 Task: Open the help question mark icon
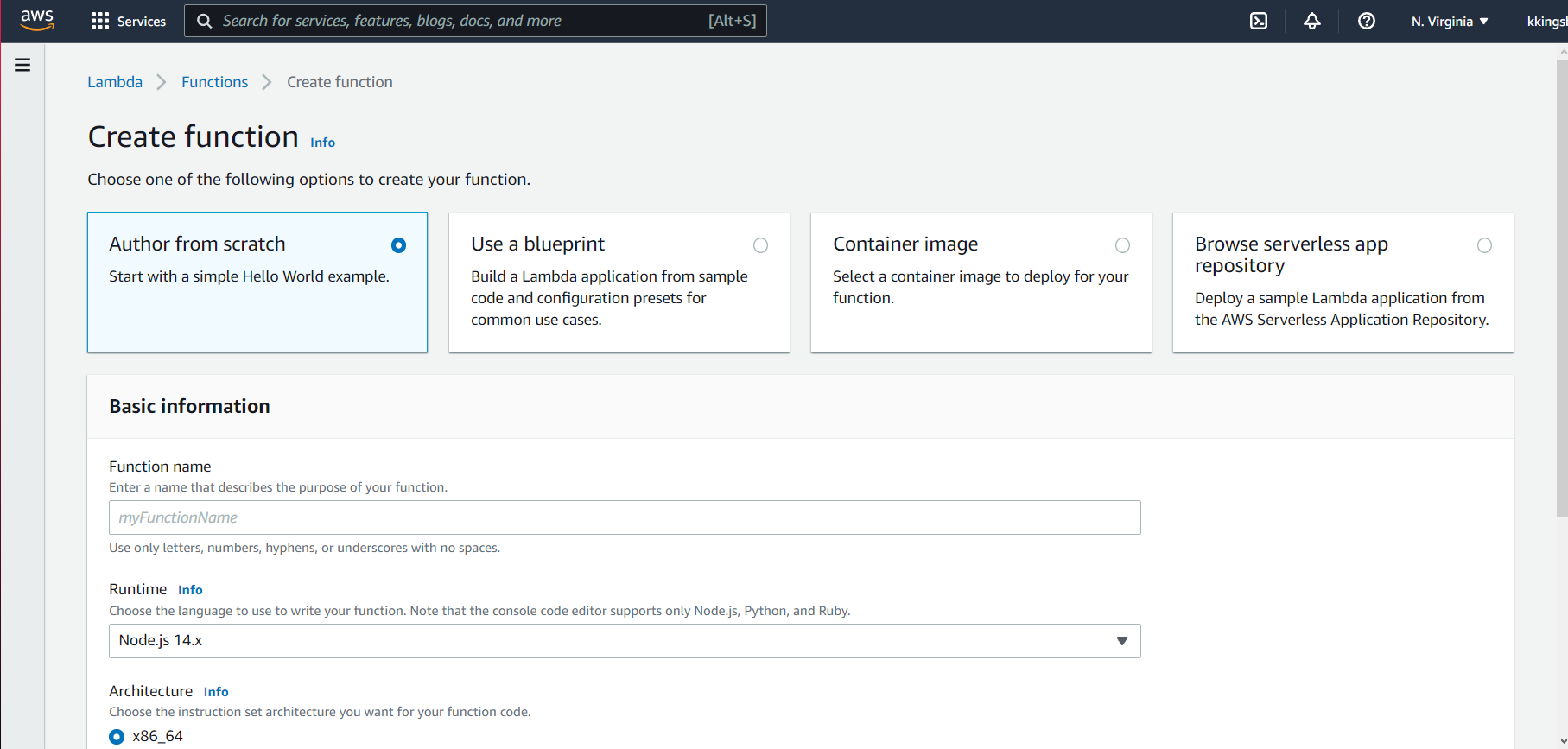pyautogui.click(x=1366, y=21)
